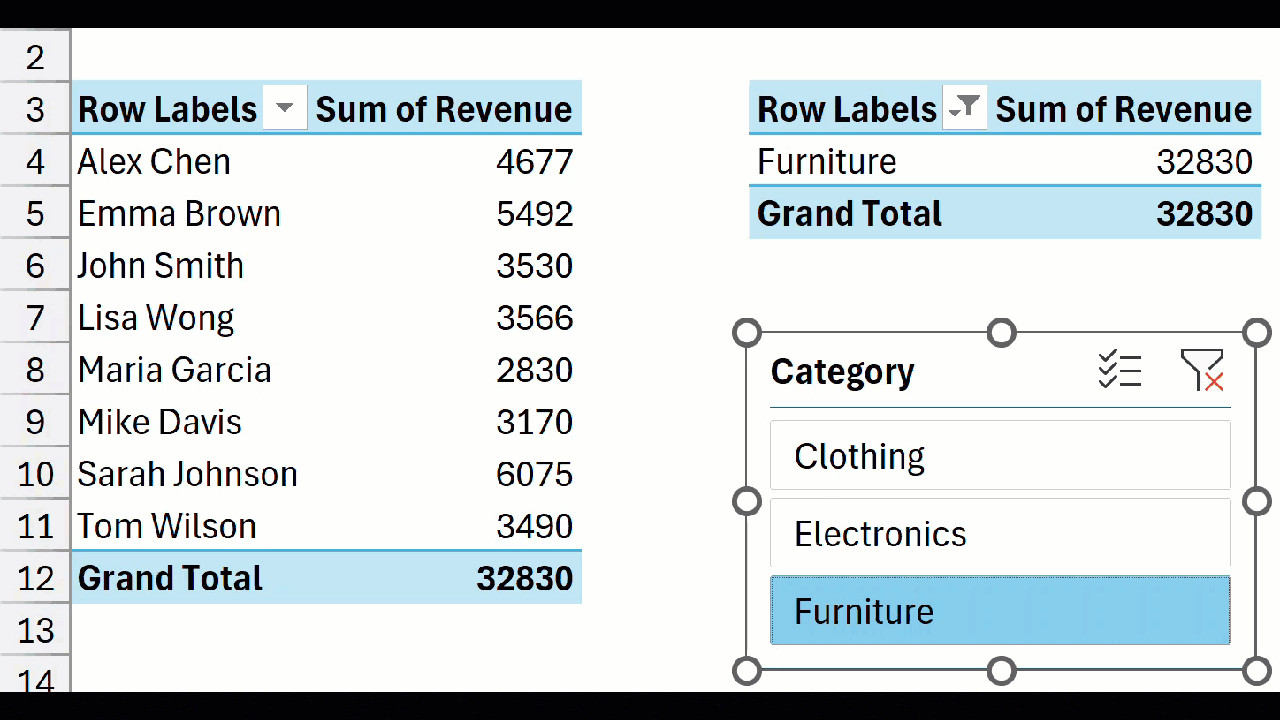Click the Category slicer title

(x=842, y=371)
